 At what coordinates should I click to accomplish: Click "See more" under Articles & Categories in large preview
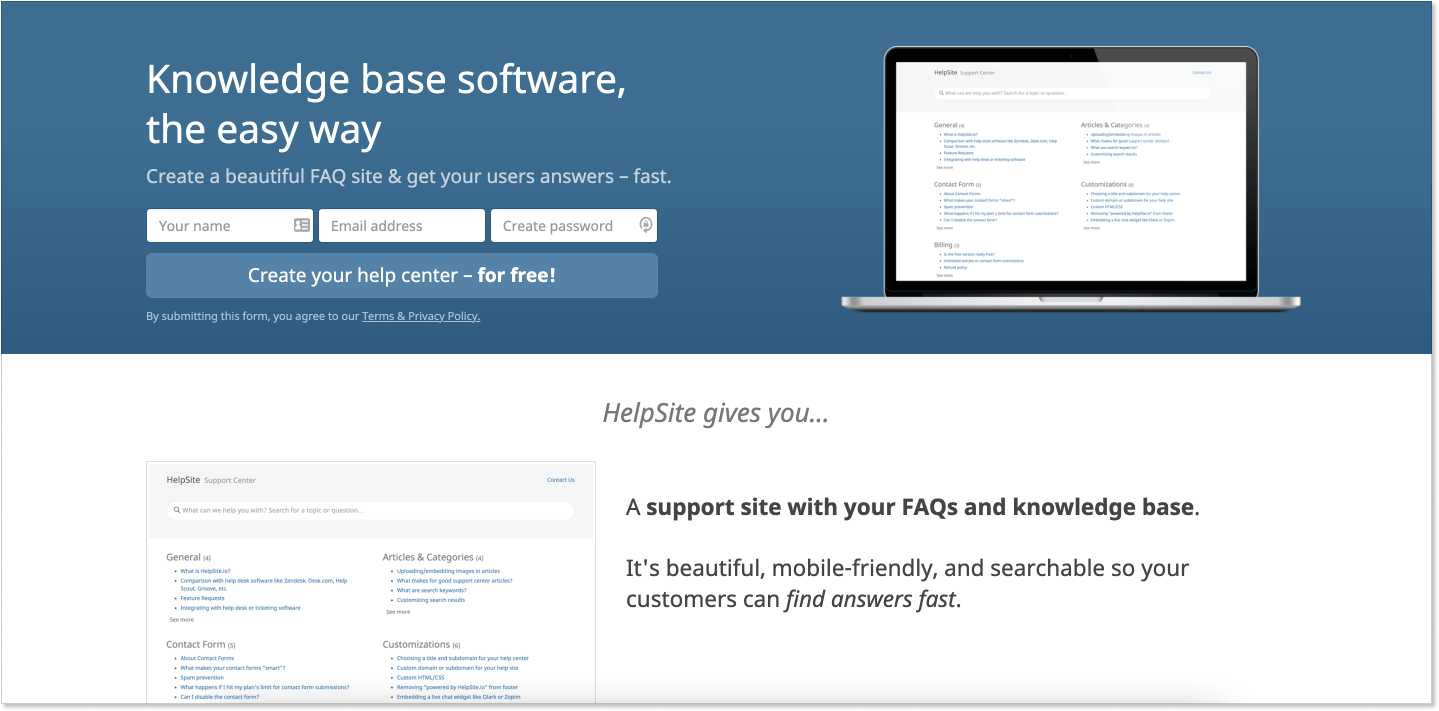(x=398, y=612)
